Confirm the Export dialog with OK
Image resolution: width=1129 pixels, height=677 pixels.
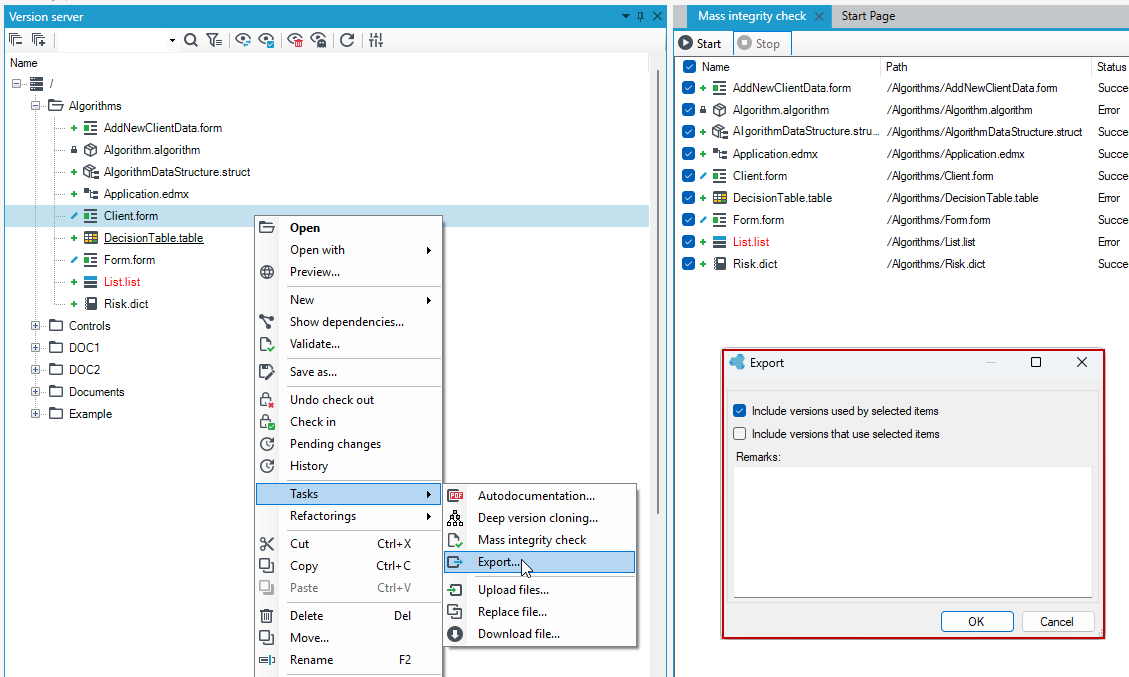coord(976,622)
